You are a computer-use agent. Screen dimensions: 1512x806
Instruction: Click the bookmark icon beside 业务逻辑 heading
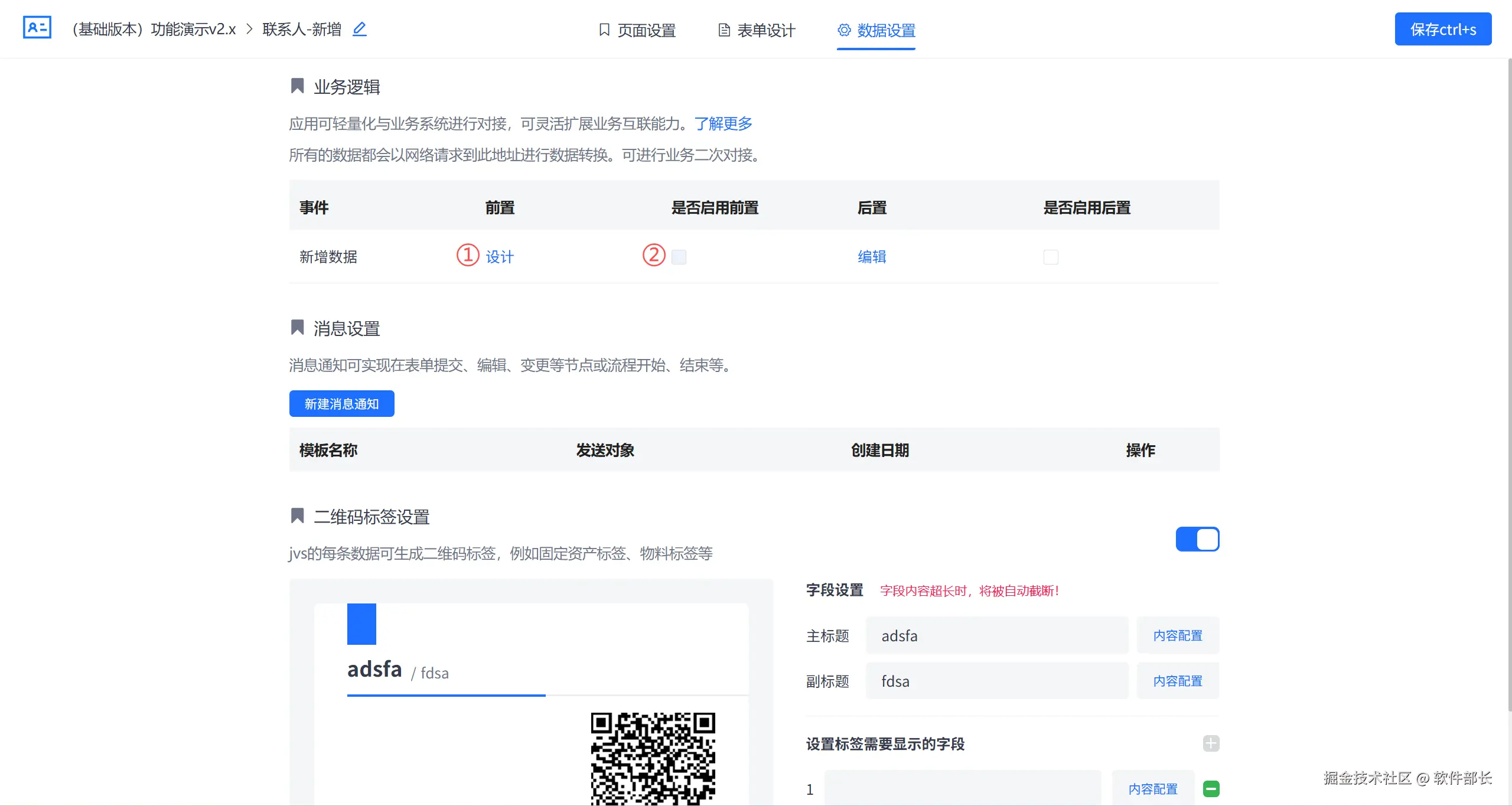tap(297, 86)
